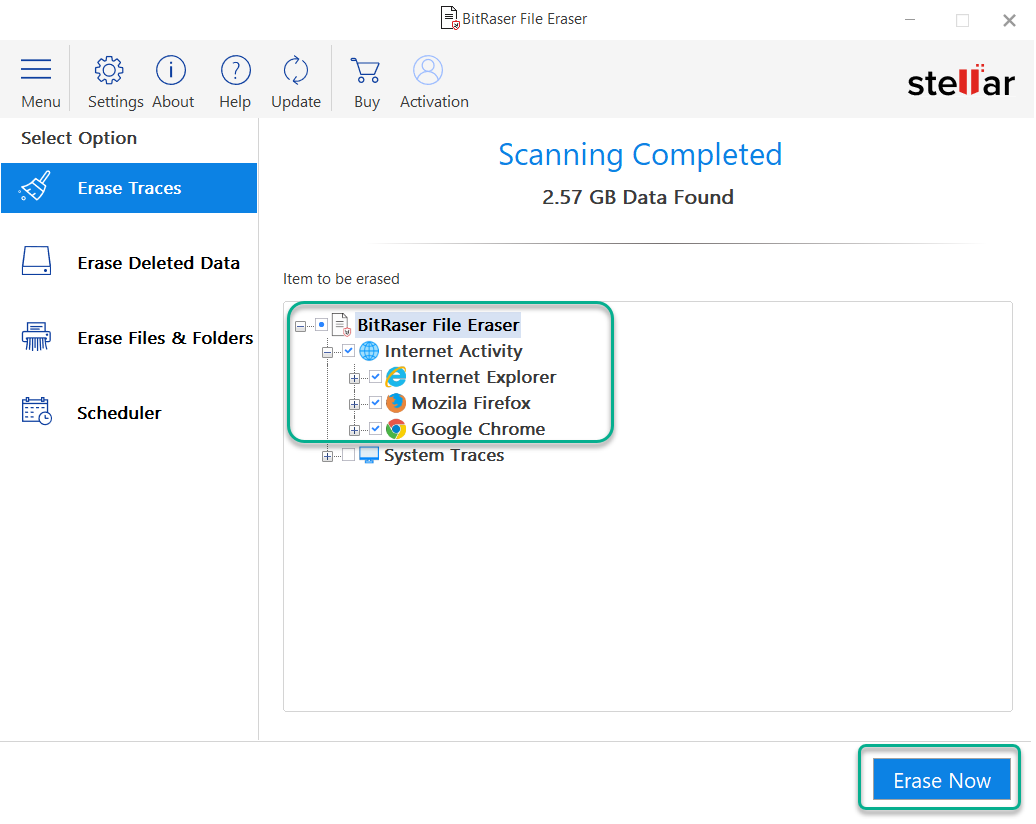Open the Help question mark icon
The width and height of the screenshot is (1036, 824).
[x=236, y=70]
